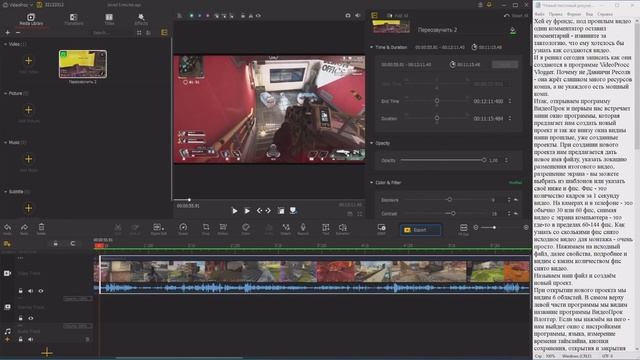Viewport: 640px width, 360px height.
Task: Click the Export button
Action: [x=420, y=230]
